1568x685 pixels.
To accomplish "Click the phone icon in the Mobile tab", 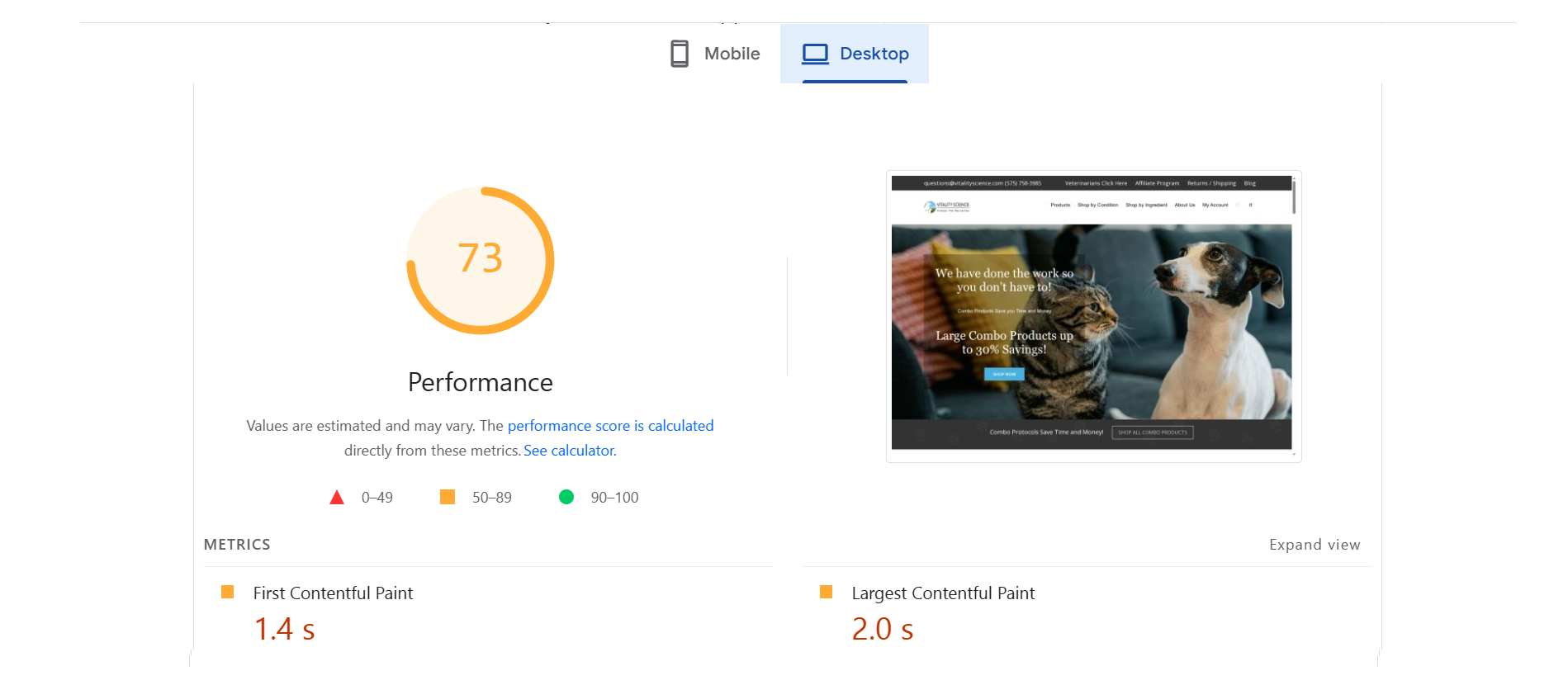I will 679,54.
